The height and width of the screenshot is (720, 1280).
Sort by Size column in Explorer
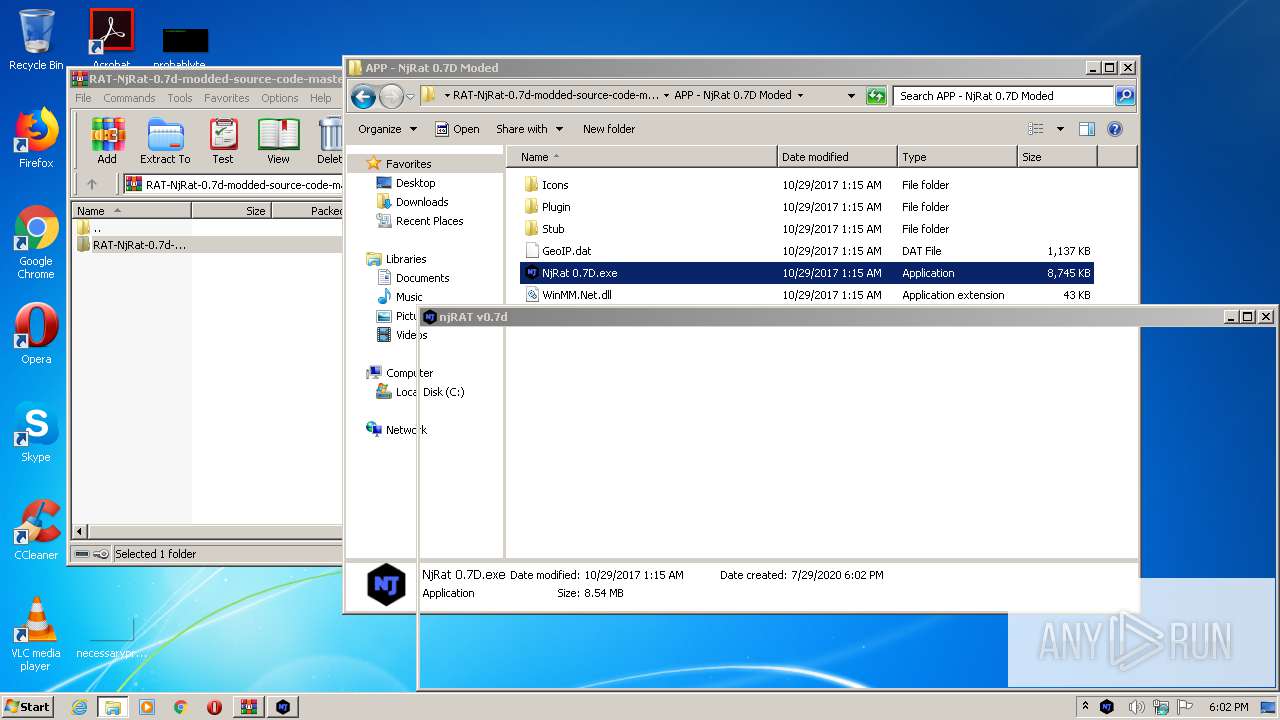tap(1057, 157)
